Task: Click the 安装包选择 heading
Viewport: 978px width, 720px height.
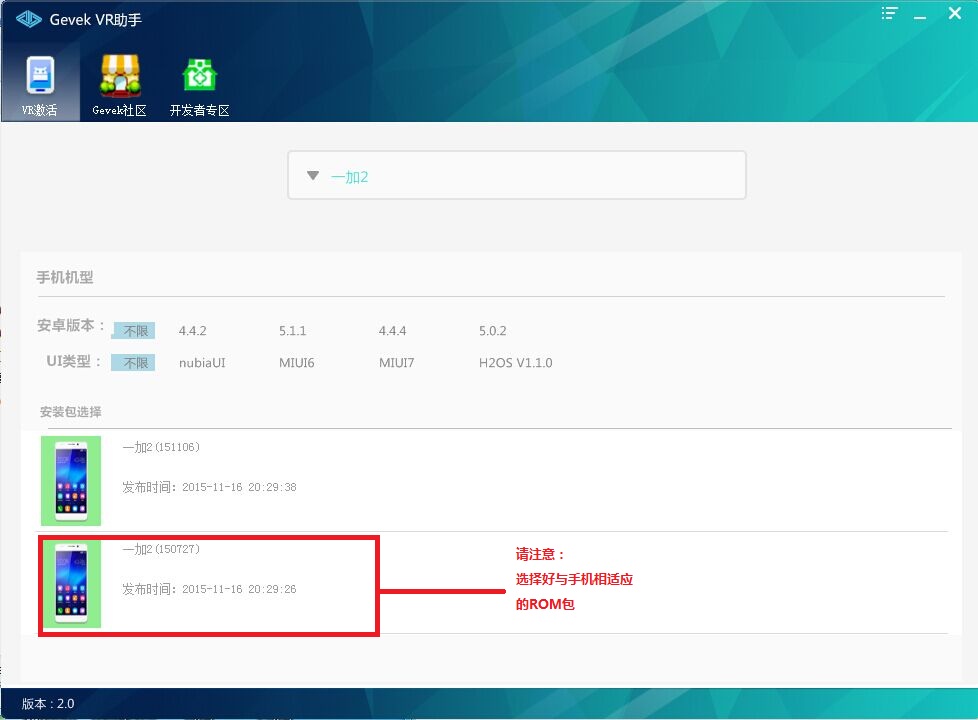Action: 70,412
